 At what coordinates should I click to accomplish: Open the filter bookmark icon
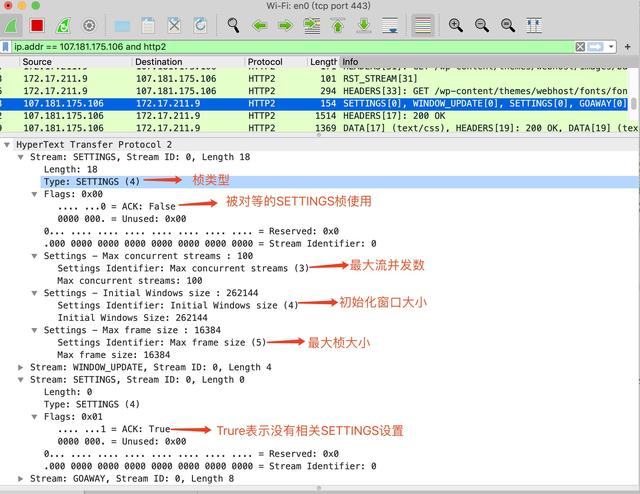pyautogui.click(x=5, y=47)
